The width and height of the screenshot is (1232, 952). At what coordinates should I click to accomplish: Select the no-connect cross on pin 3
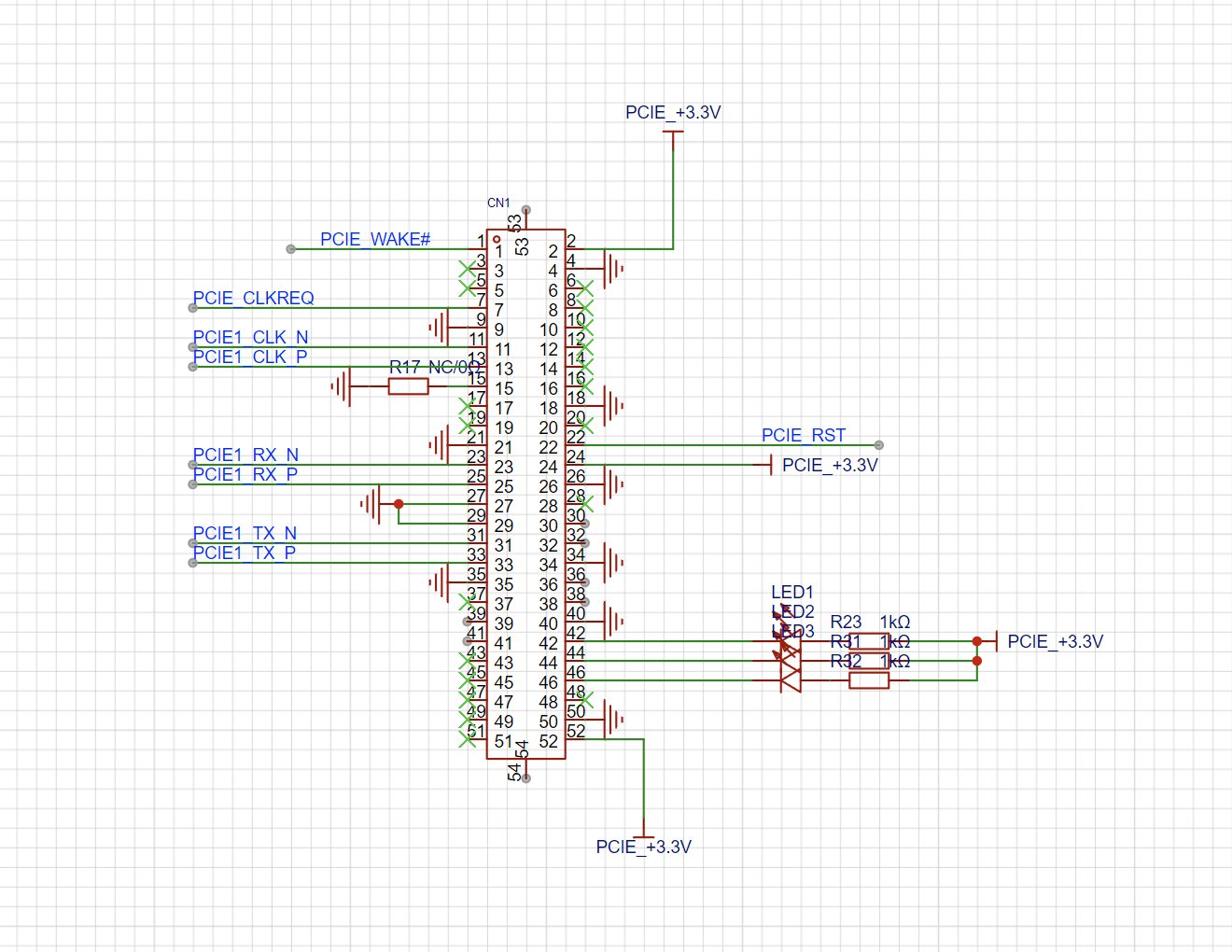pyautogui.click(x=468, y=269)
